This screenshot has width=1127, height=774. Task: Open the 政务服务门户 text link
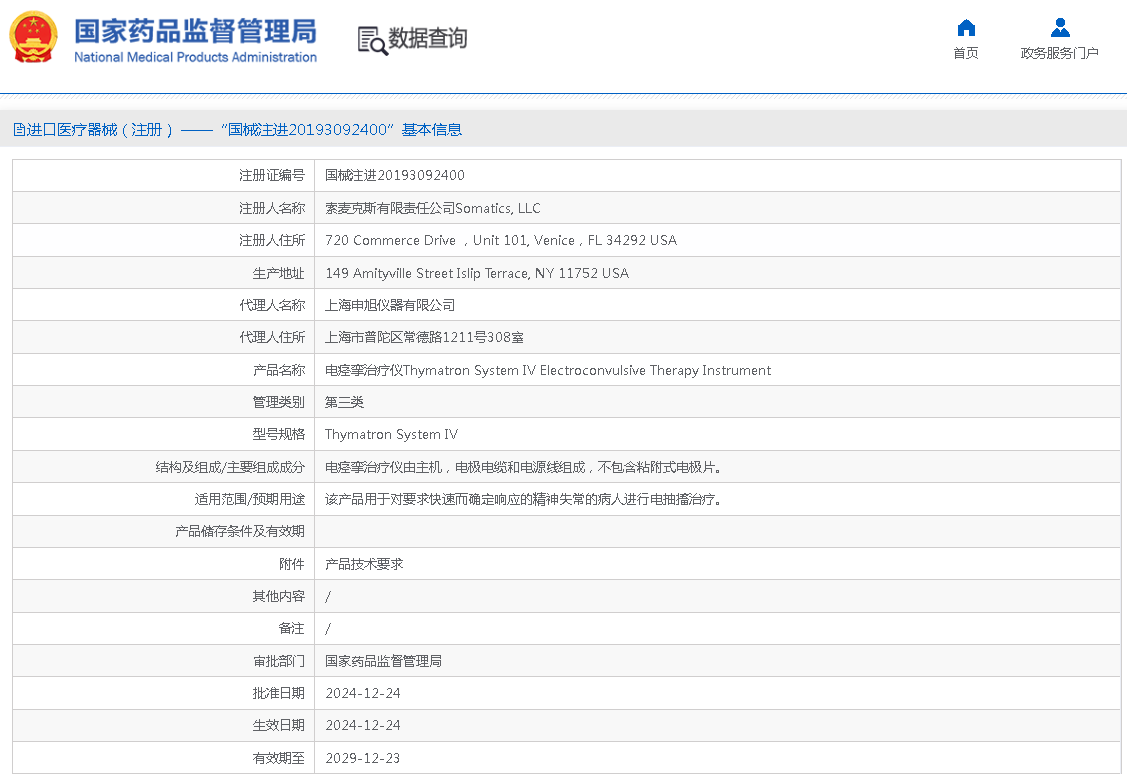(x=1060, y=54)
